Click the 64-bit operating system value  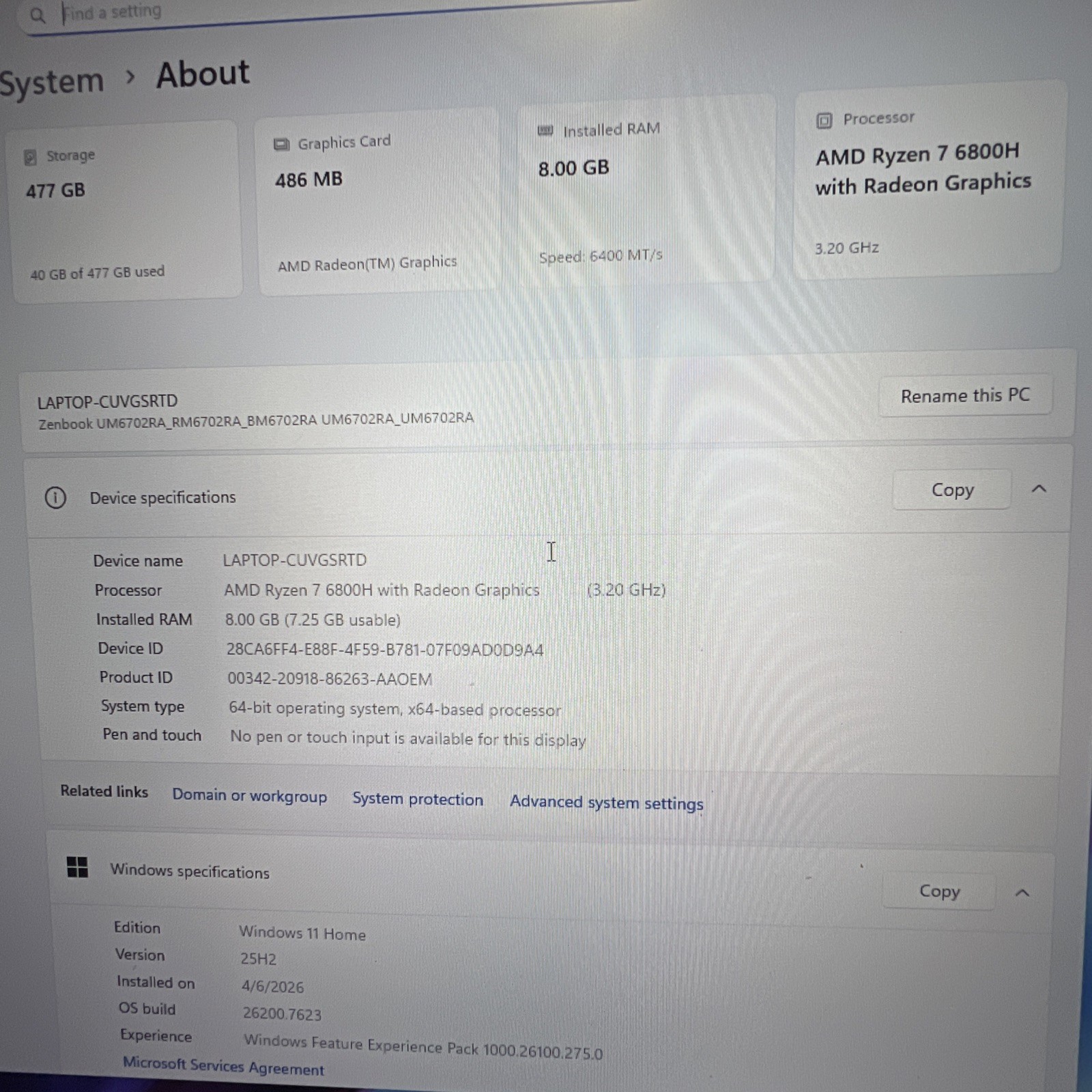tap(394, 709)
